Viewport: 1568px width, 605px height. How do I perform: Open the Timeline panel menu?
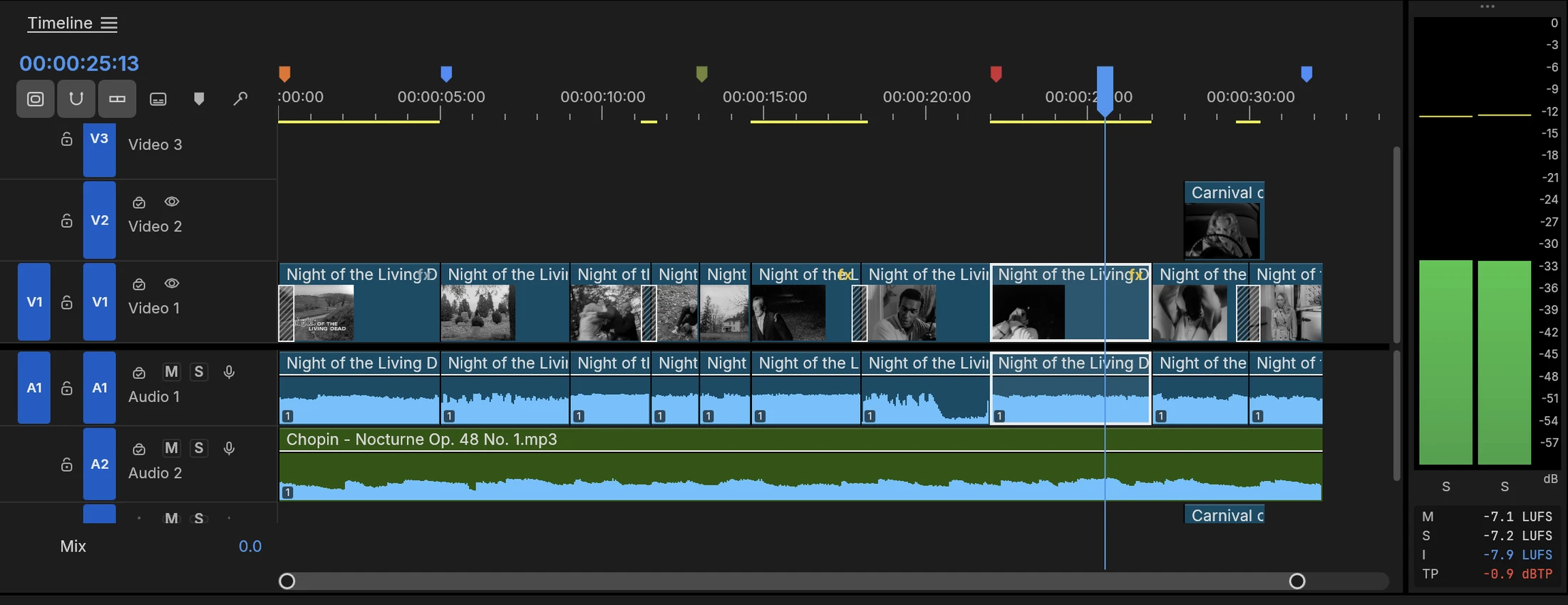(x=109, y=24)
